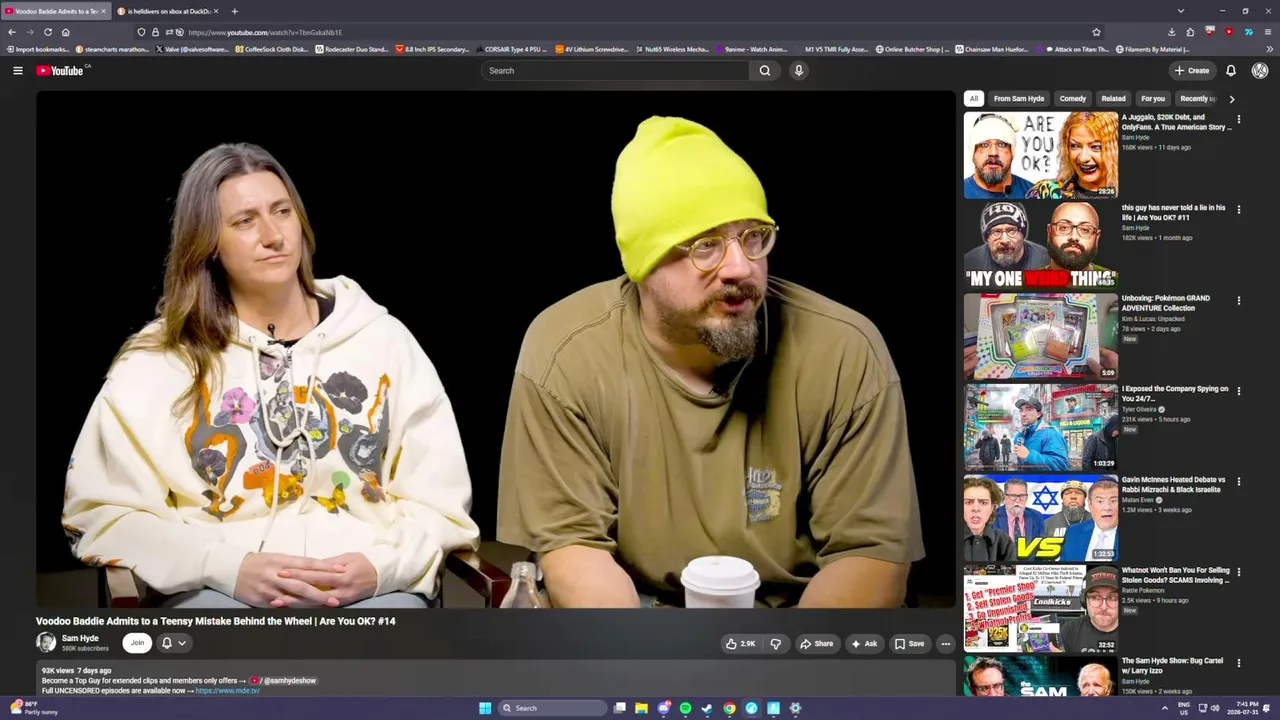Image resolution: width=1280 pixels, height=720 pixels.
Task: Click the video player frame
Action: point(496,349)
